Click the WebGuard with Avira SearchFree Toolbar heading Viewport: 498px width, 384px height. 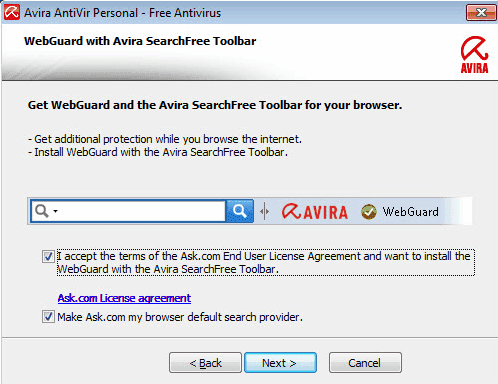(140, 41)
